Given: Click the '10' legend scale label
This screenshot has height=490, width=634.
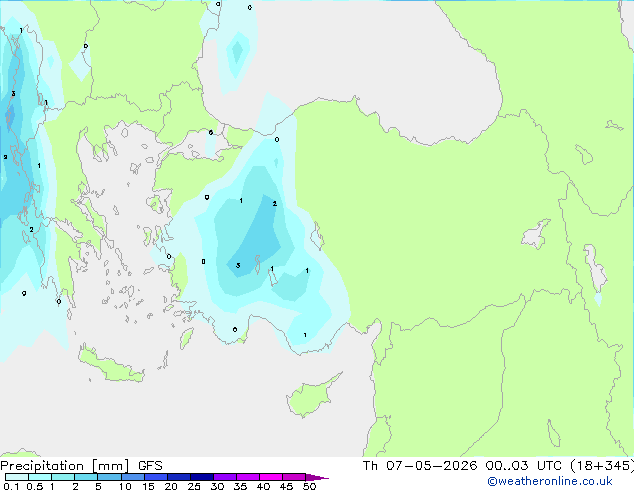Looking at the screenshot, I should tap(125, 486).
